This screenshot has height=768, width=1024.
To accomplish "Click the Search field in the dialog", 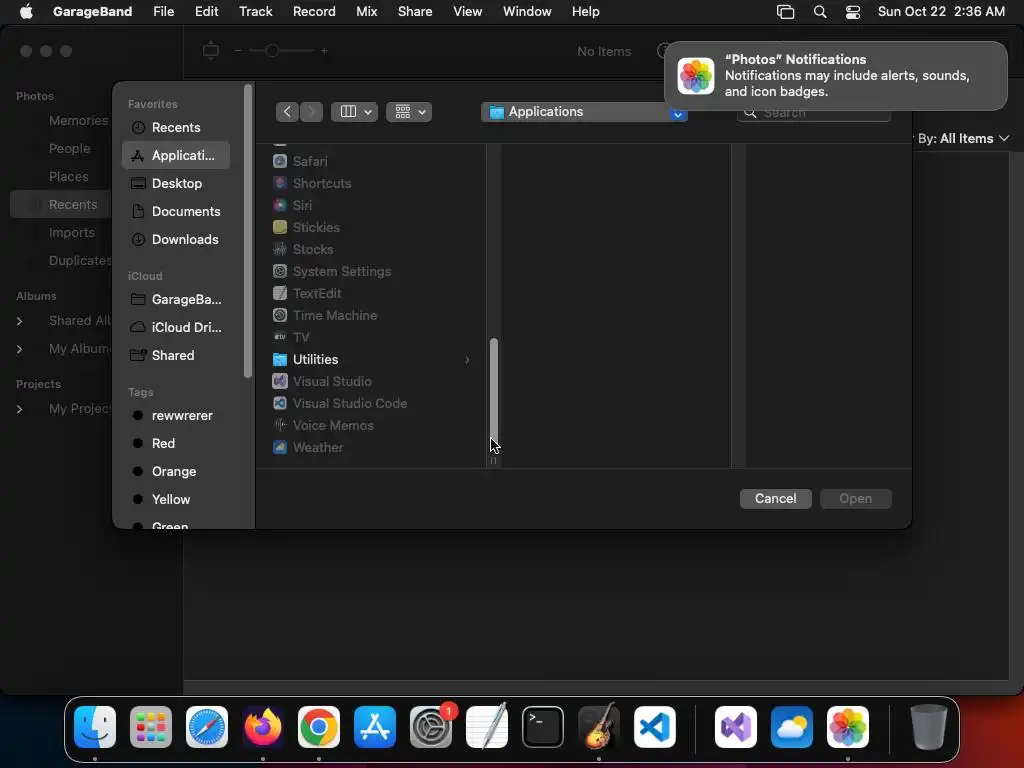I will (814, 113).
